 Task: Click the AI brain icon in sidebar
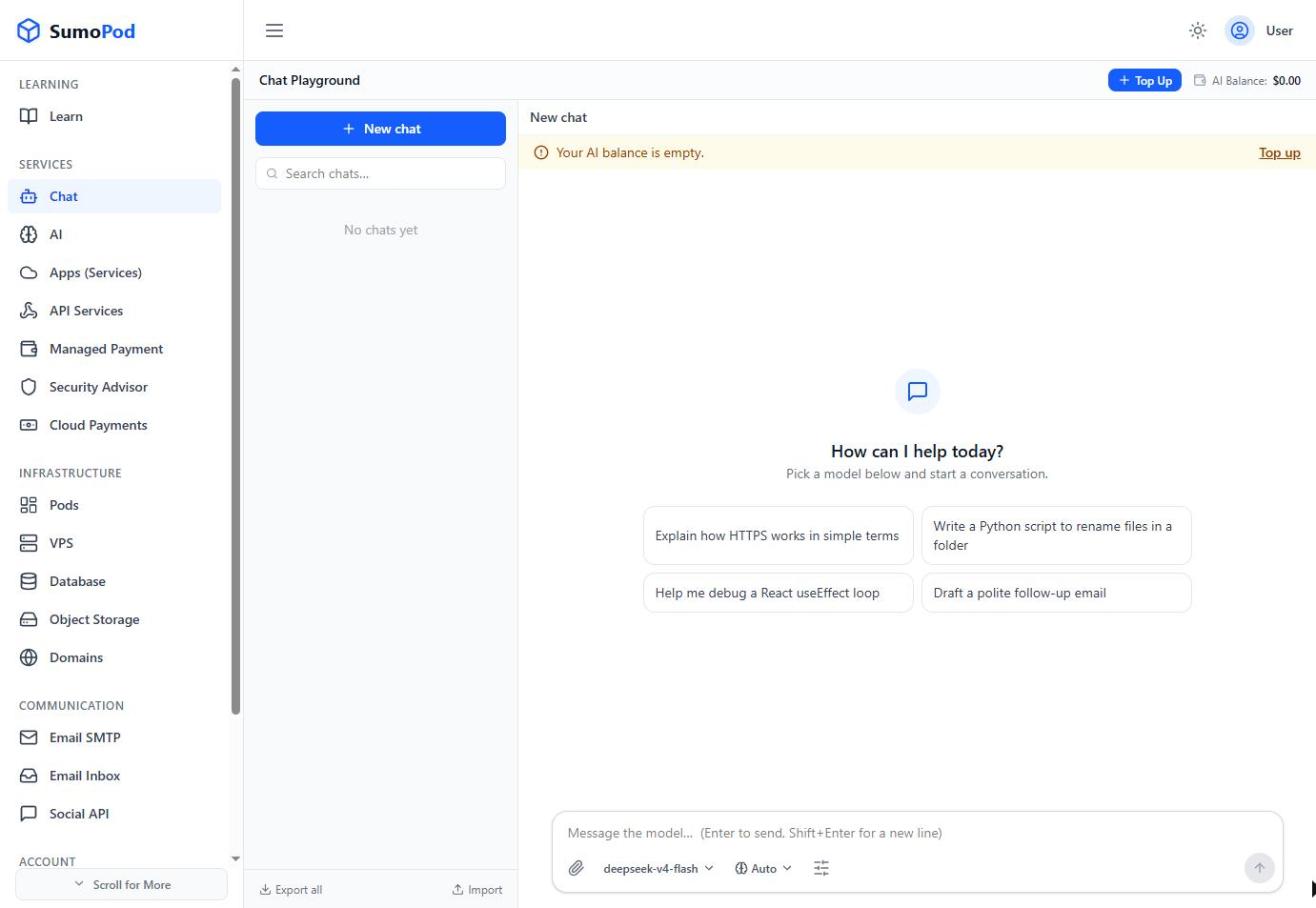tap(29, 234)
